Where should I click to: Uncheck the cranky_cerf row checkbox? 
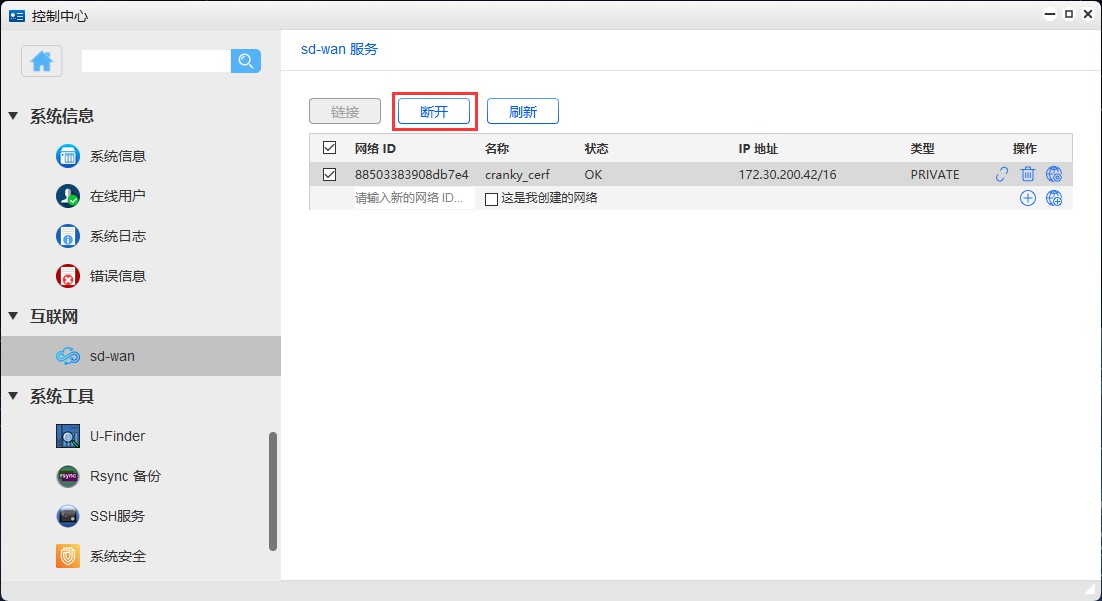(329, 174)
